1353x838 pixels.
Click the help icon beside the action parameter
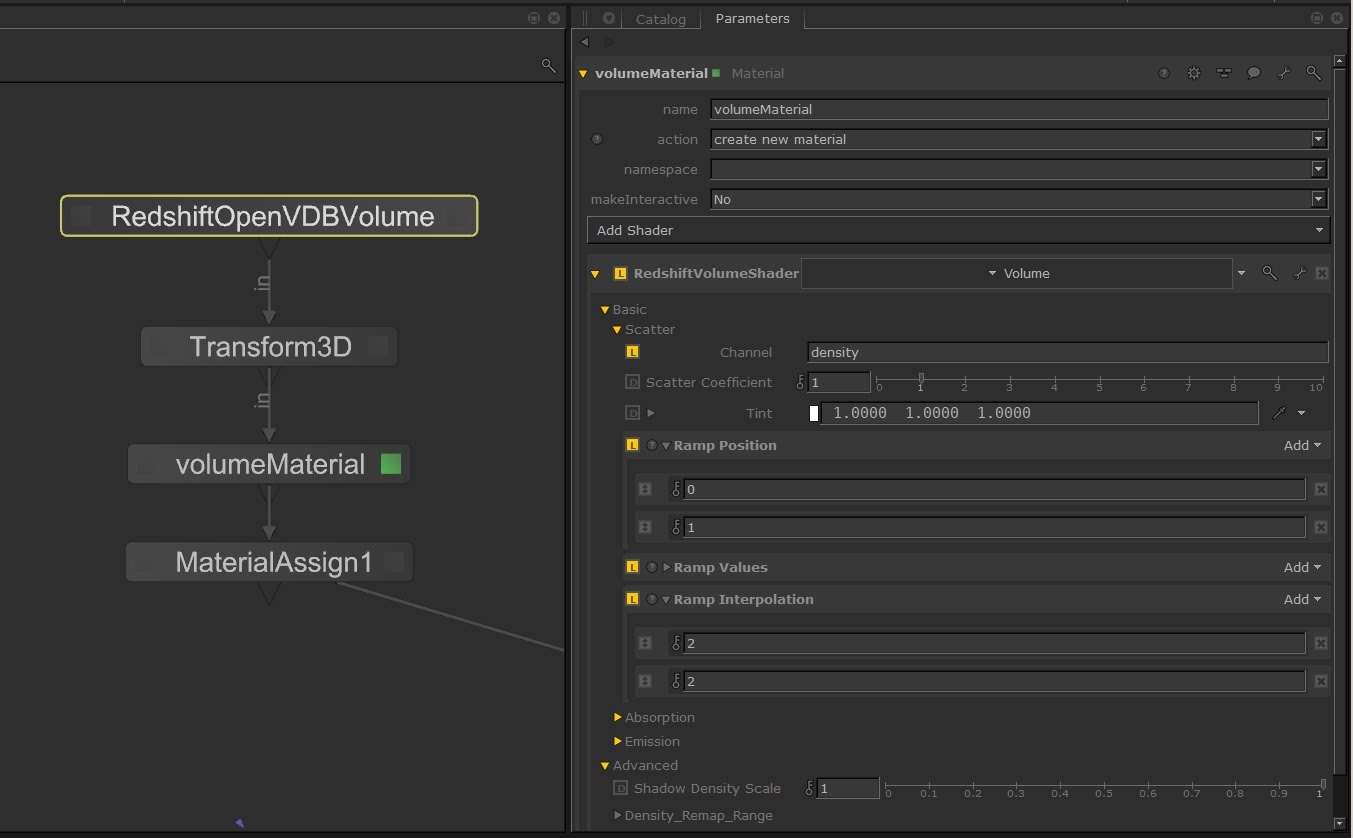[x=597, y=139]
